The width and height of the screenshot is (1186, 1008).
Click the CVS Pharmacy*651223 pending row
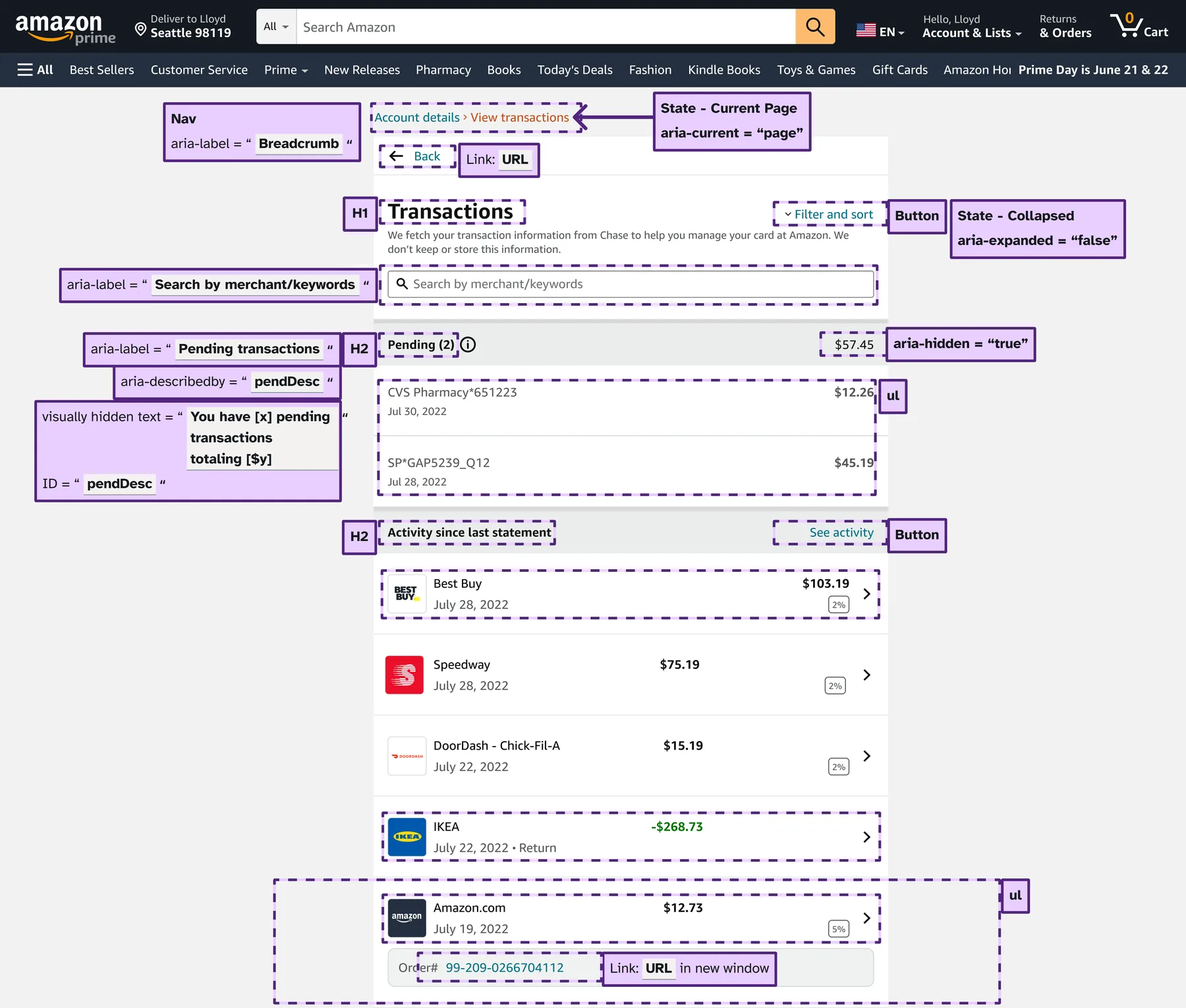(x=631, y=401)
